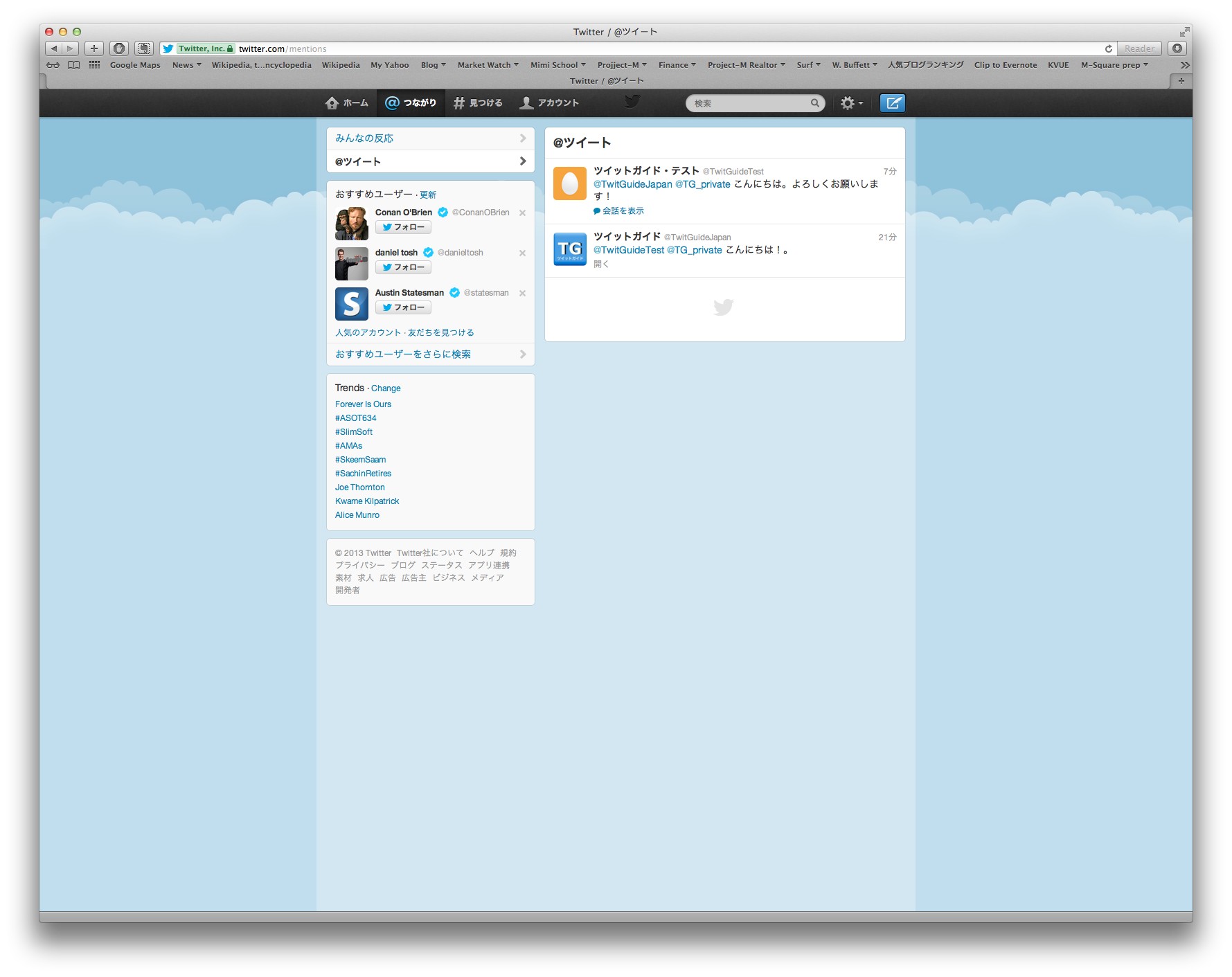Open the M-Square prep bookmarks dropdown
1232x977 pixels.
pyautogui.click(x=1115, y=65)
